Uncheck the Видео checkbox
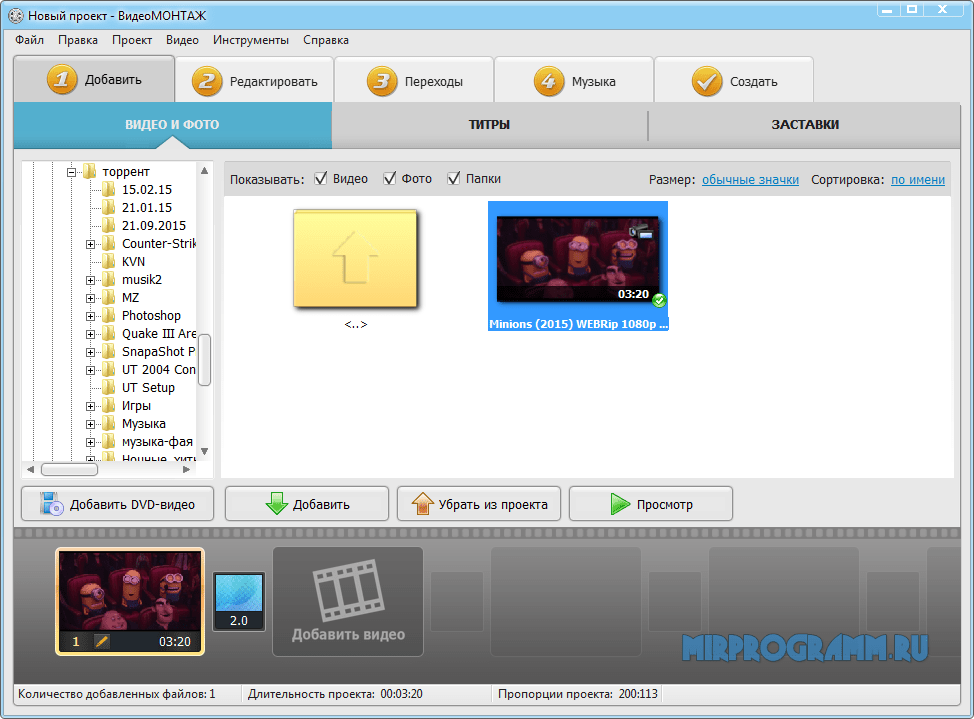 click(321, 179)
